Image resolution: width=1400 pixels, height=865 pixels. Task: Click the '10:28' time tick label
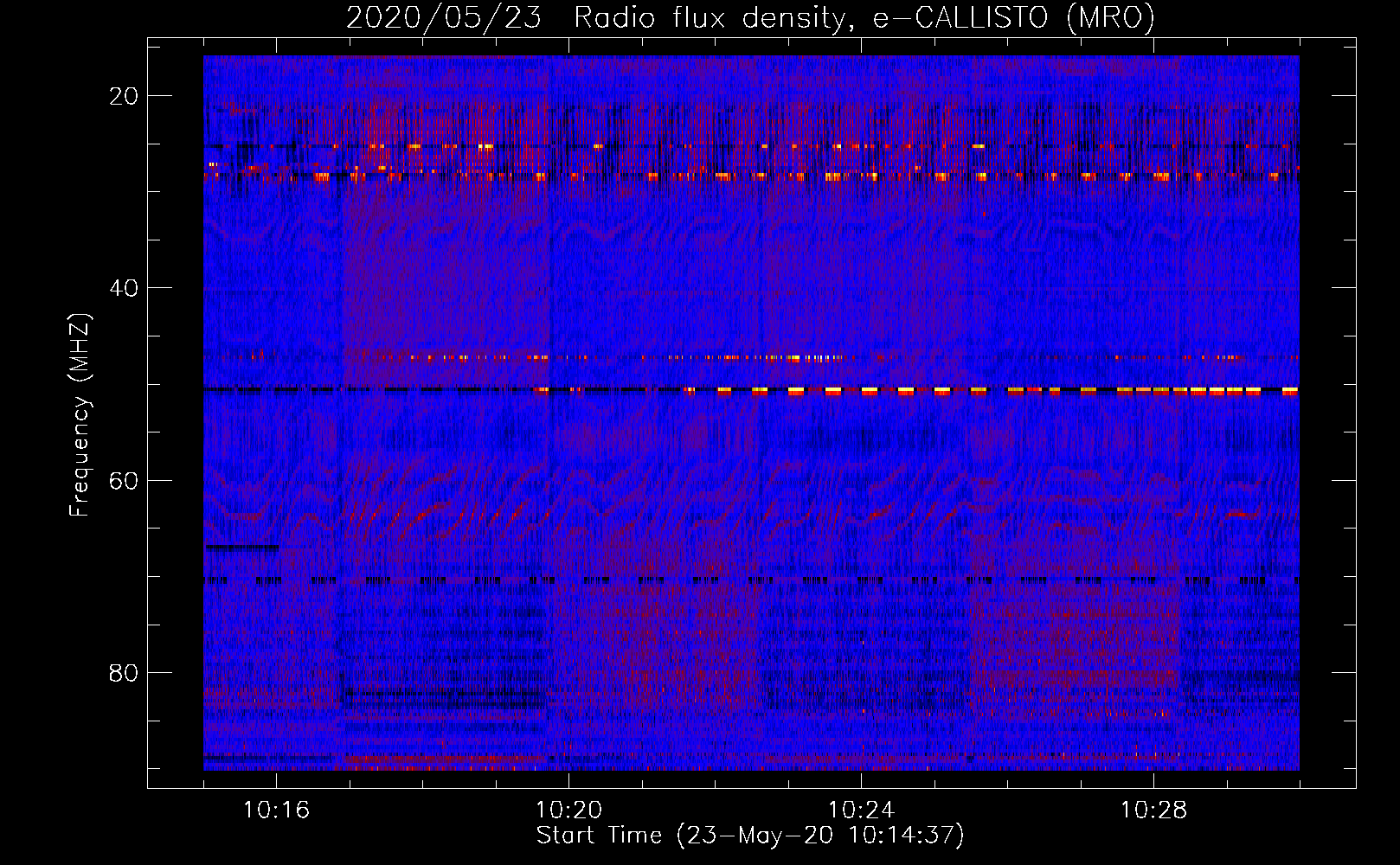[x=1153, y=811]
